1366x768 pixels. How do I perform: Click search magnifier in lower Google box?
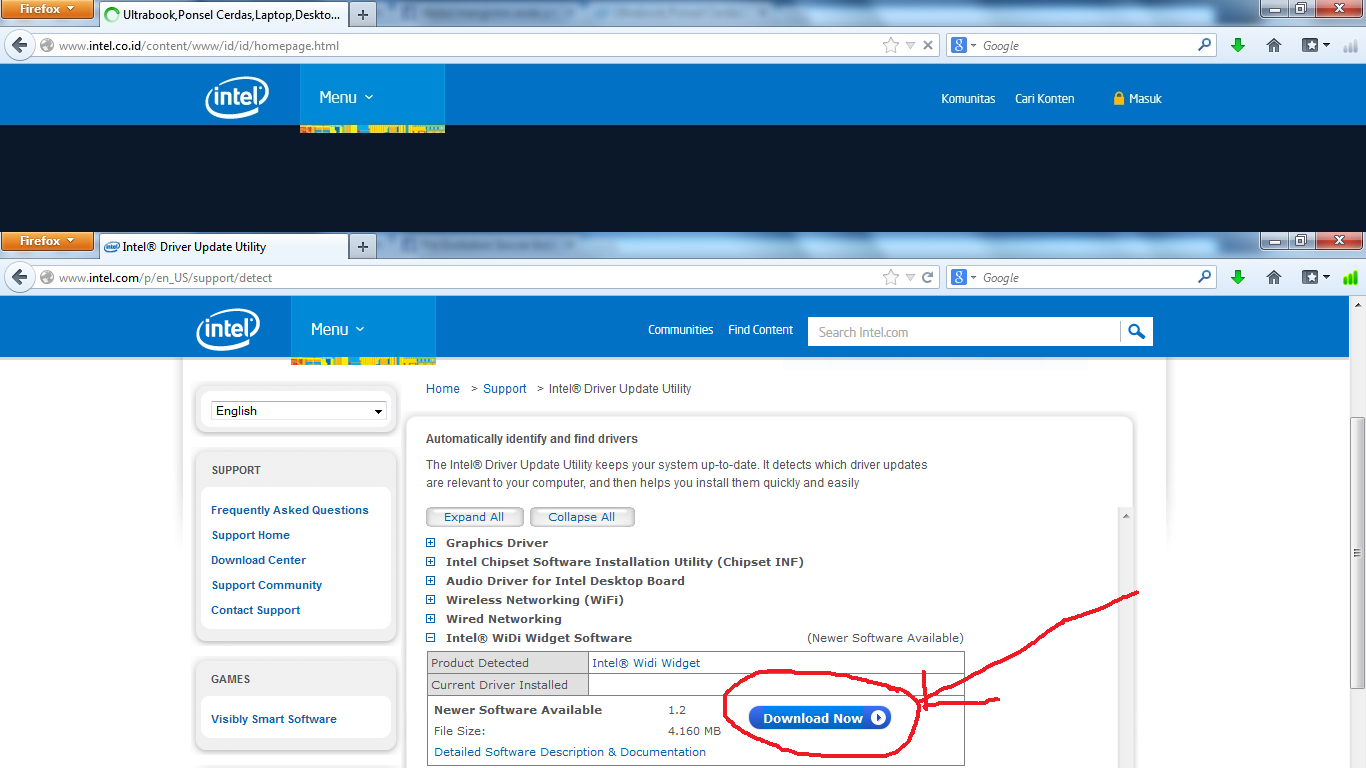[x=1205, y=277]
